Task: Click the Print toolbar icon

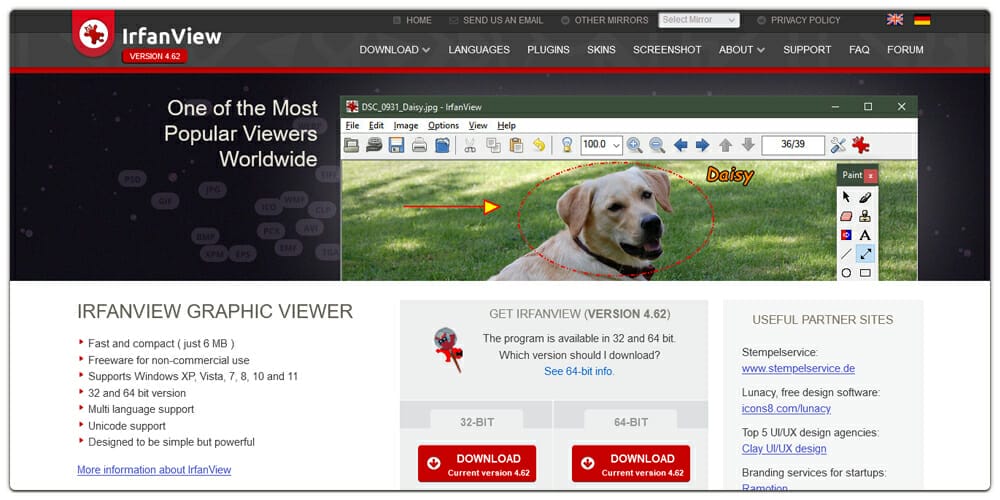Action: point(420,145)
